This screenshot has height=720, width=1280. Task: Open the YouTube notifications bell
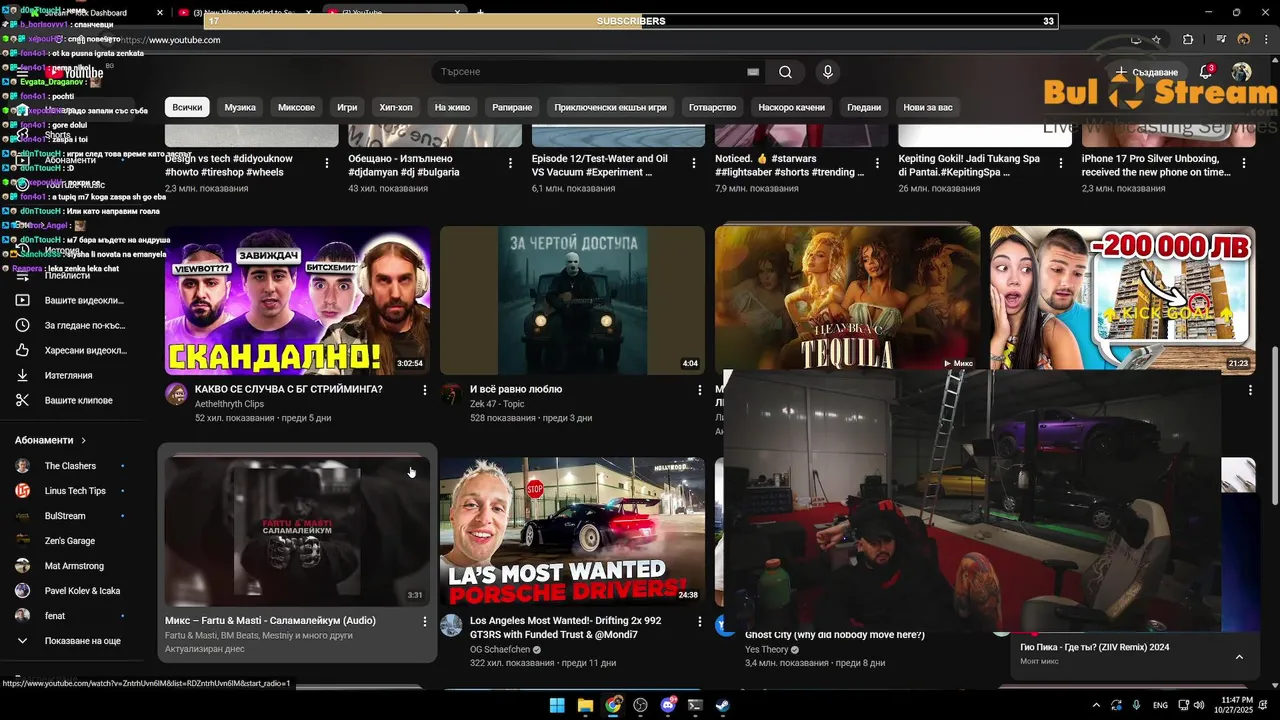[x=1207, y=72]
